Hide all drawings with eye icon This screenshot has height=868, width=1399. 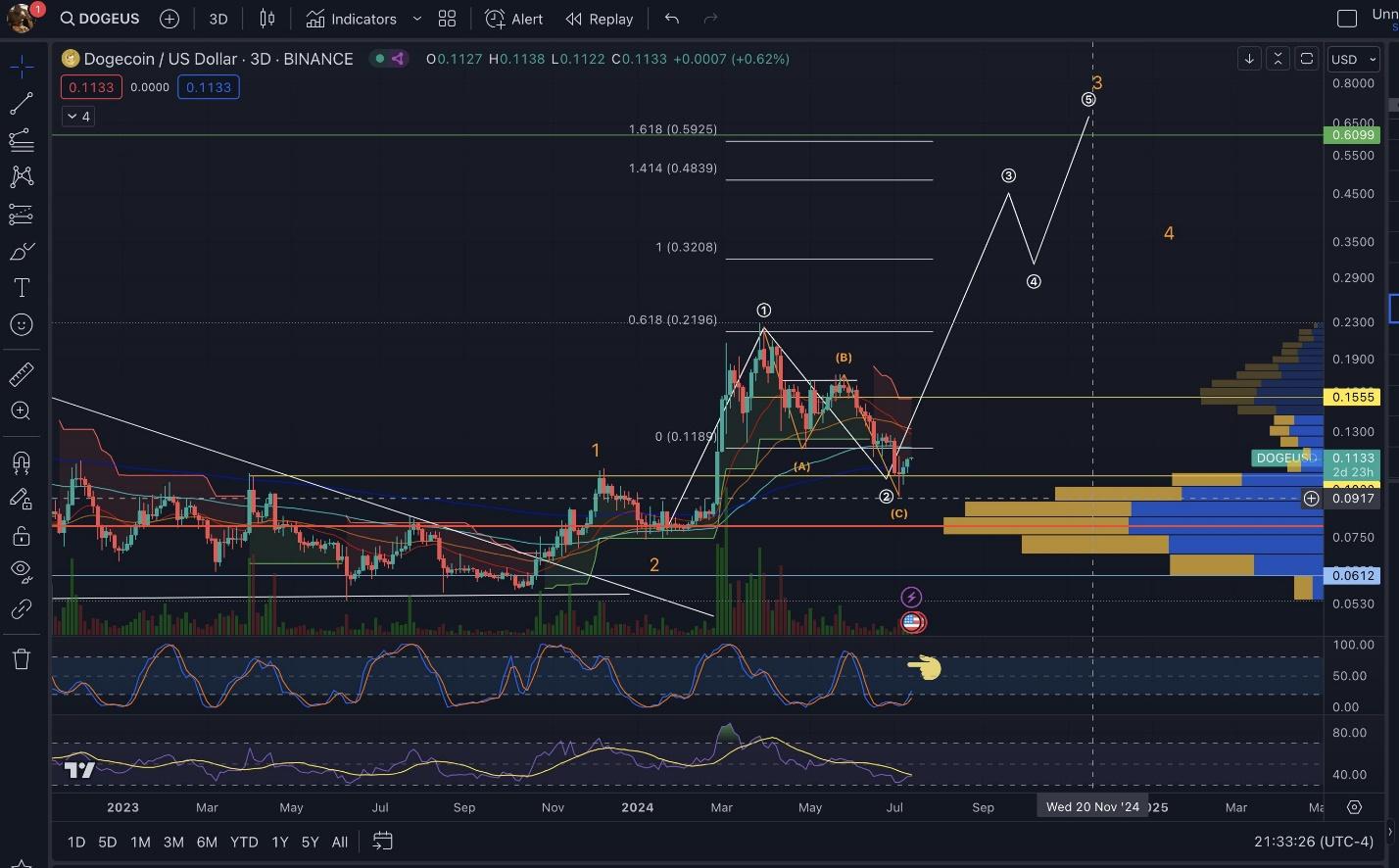(x=22, y=571)
